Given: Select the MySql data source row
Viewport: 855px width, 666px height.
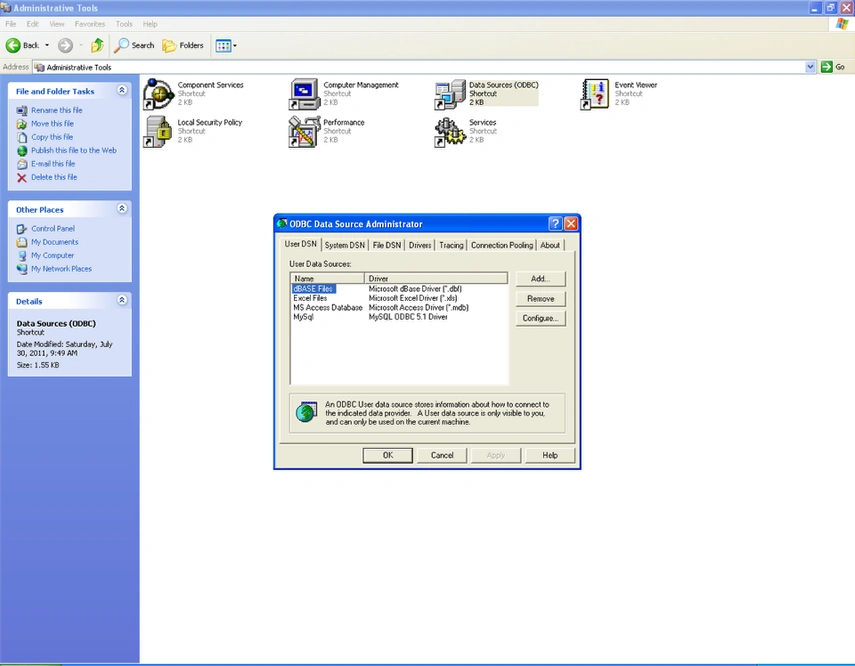Looking at the screenshot, I should [x=399, y=317].
